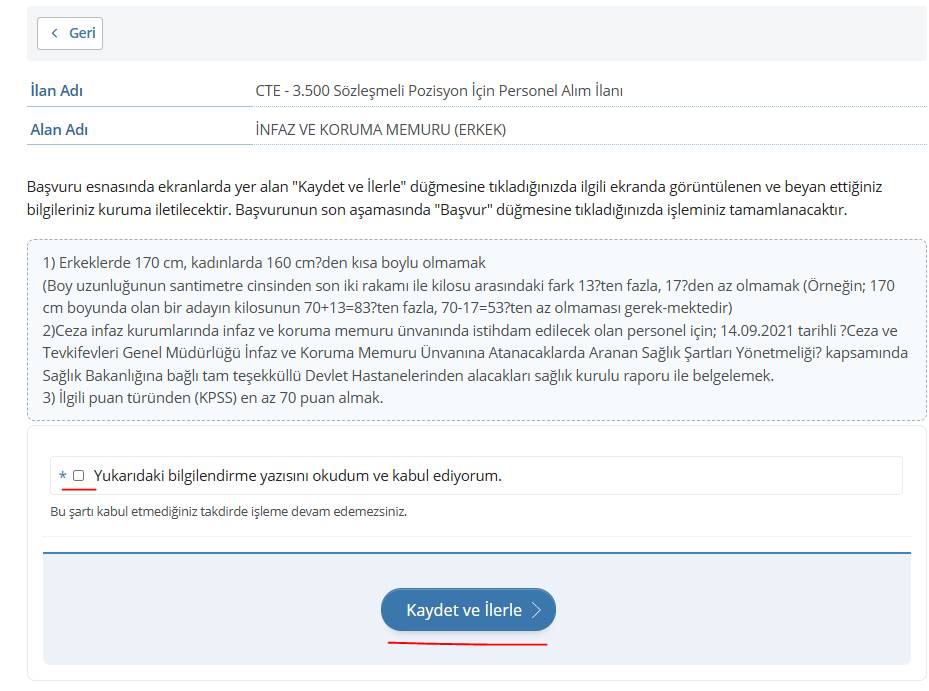Select the 'CTE - 3.500 Sözleşmeli Pozisyon' announcement text
The width and height of the screenshot is (929, 691).
(x=439, y=91)
